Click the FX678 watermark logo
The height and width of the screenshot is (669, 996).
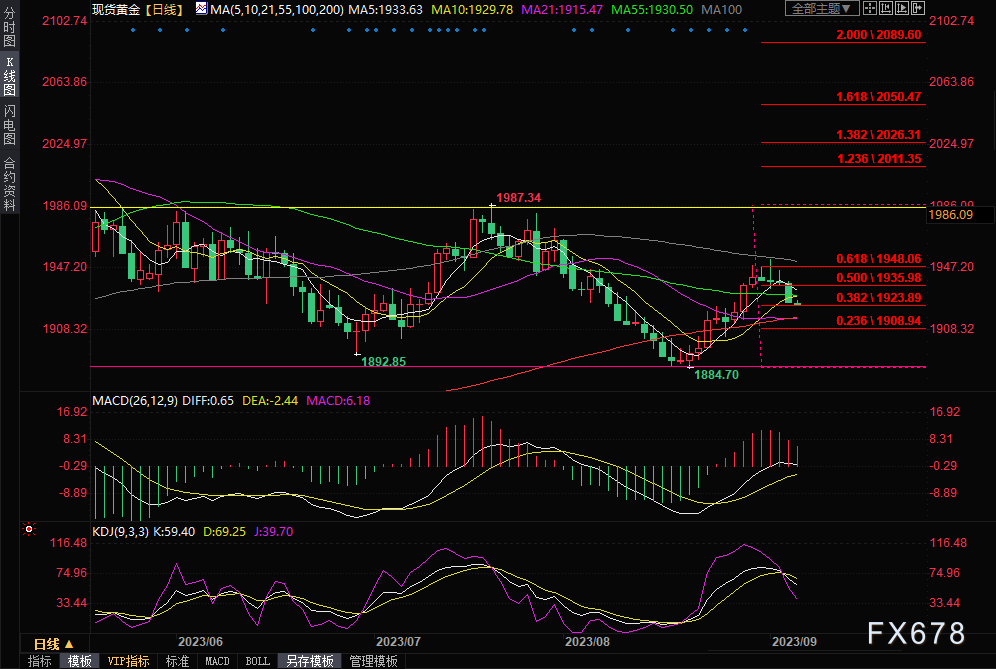coord(915,633)
